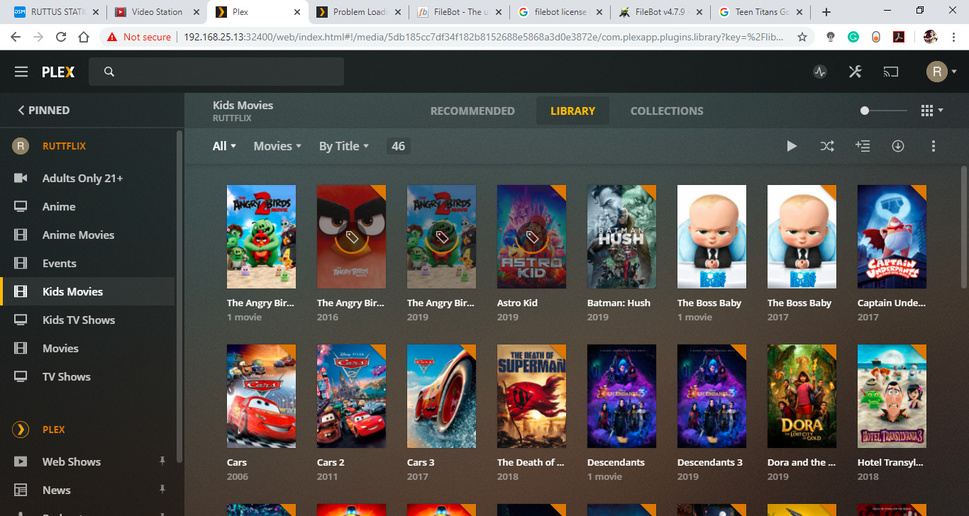Click the Download sync icon
The width and height of the screenshot is (969, 516).
pos(897,146)
